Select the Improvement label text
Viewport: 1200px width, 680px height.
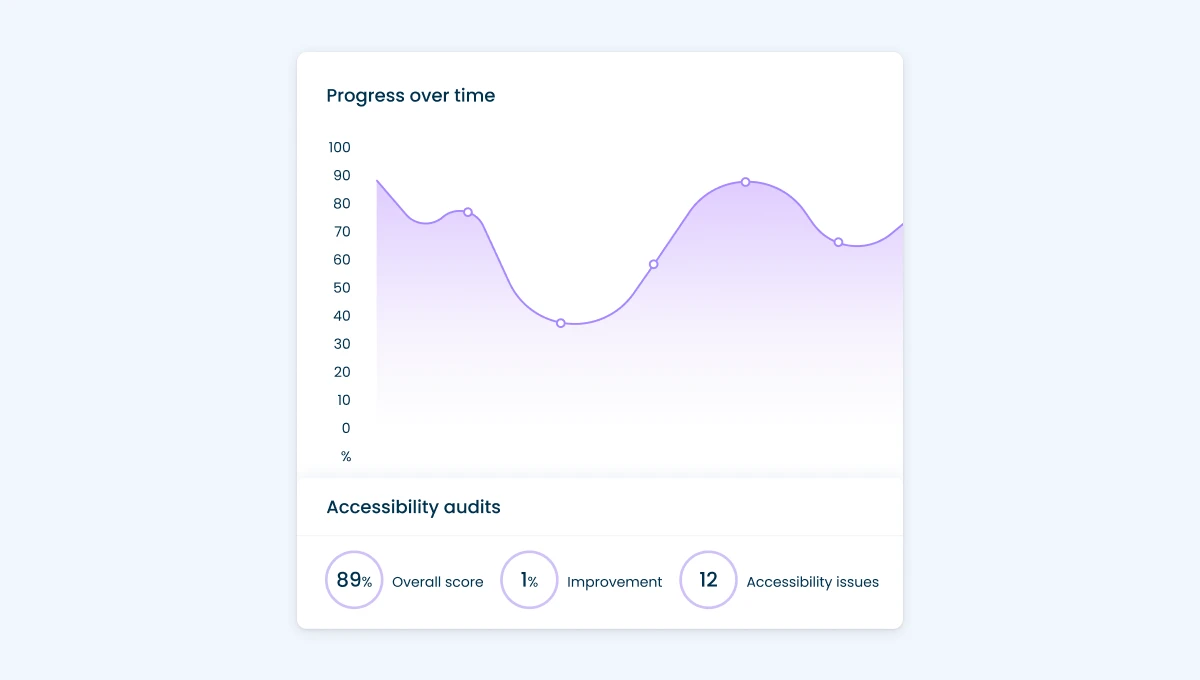click(614, 581)
